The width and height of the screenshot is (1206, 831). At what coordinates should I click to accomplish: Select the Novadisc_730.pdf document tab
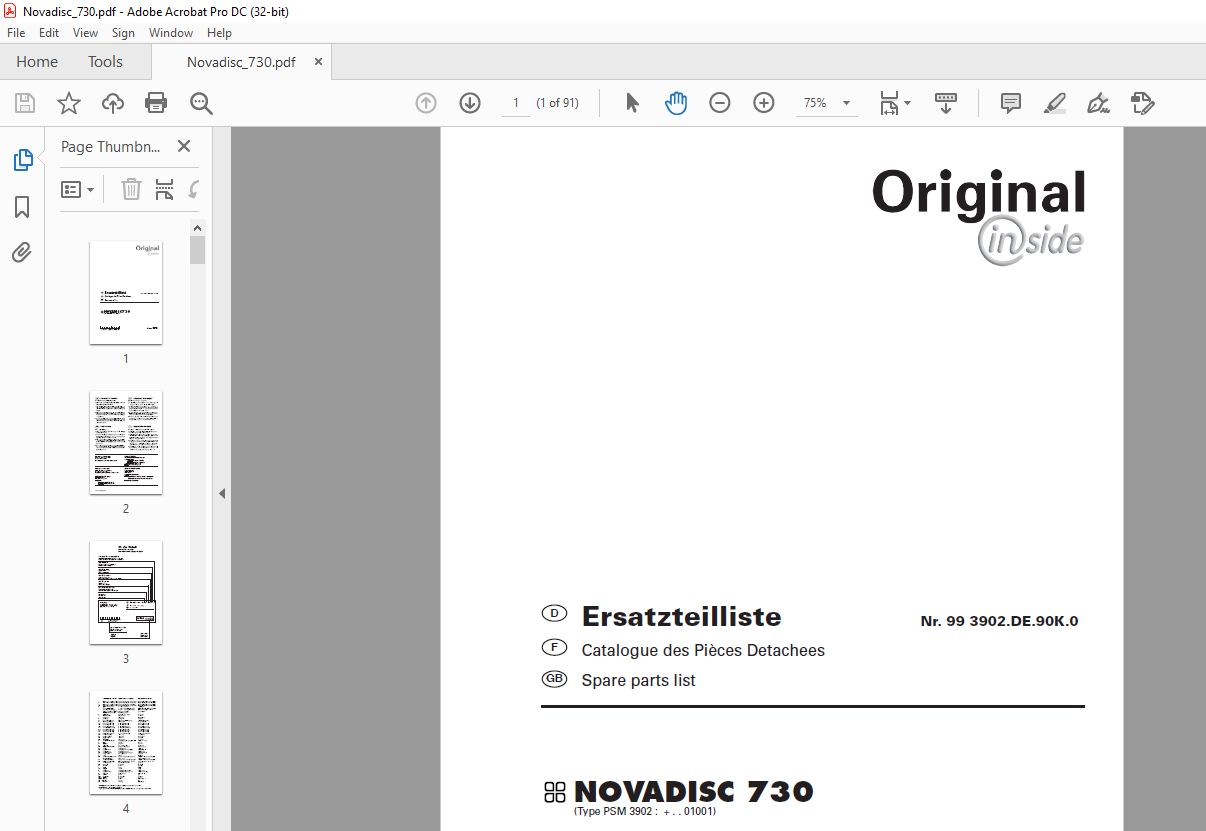[x=241, y=62]
